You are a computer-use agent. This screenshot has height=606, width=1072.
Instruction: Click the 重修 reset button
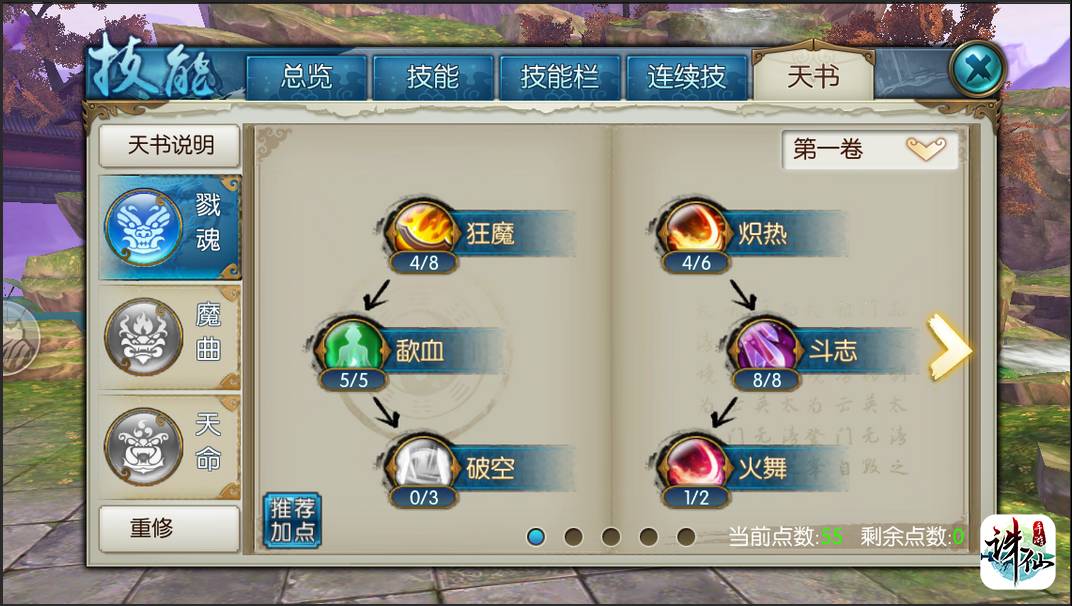coord(170,528)
